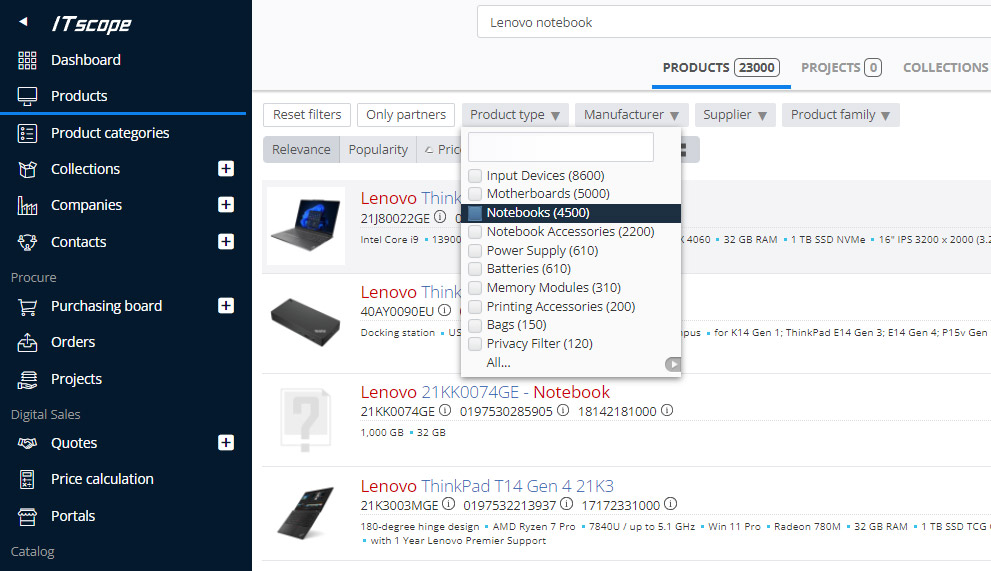
Task: Click info icon next to 40AY0090EU
Action: 445,310
